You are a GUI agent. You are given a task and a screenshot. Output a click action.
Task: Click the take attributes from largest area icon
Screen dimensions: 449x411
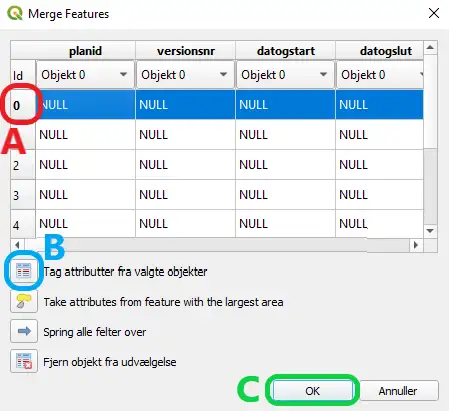24,301
